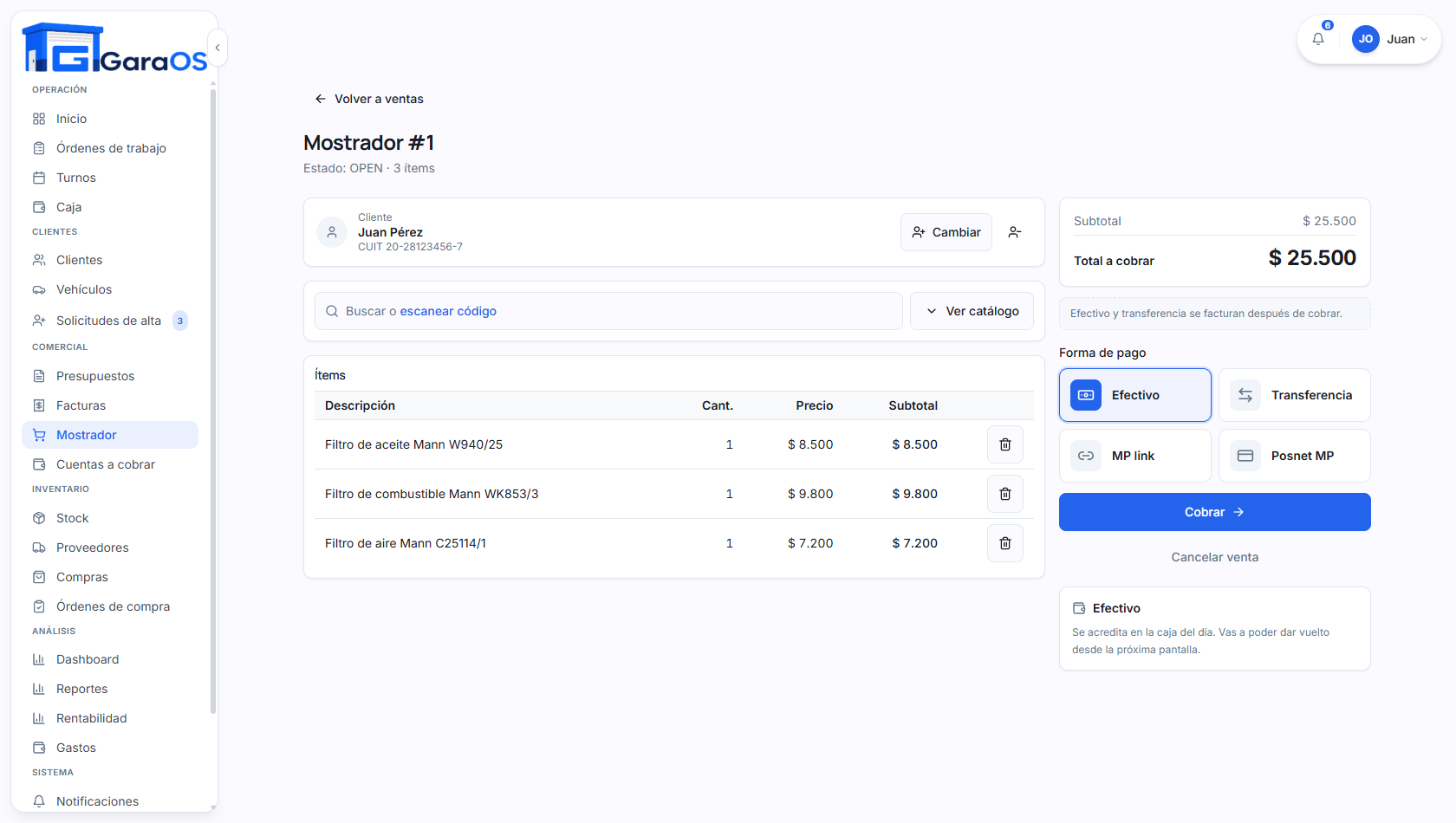Screen dimensions: 1456x823
Task: Navigate to Vehículos page
Action: click(x=110, y=289)
